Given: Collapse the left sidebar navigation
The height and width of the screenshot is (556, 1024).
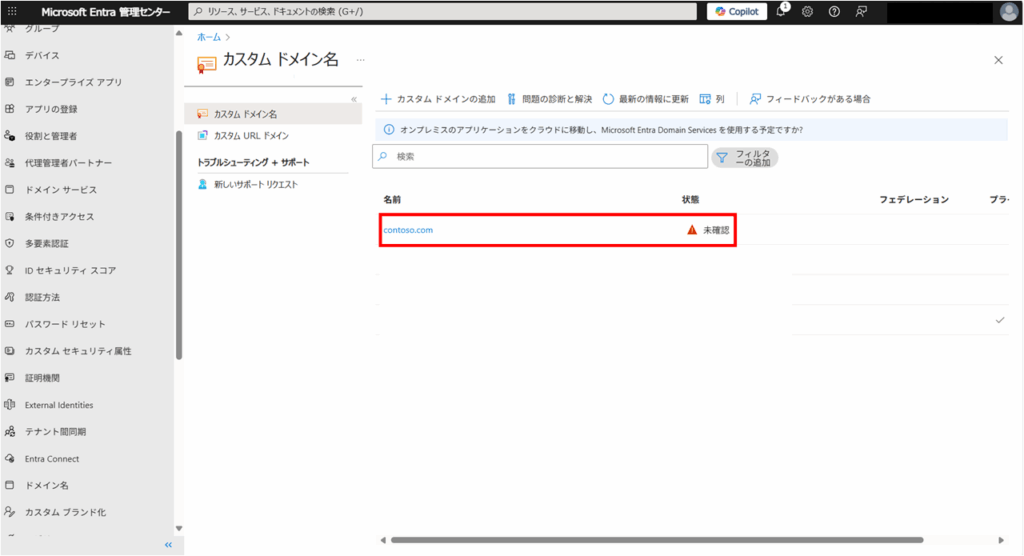Looking at the screenshot, I should [168, 545].
